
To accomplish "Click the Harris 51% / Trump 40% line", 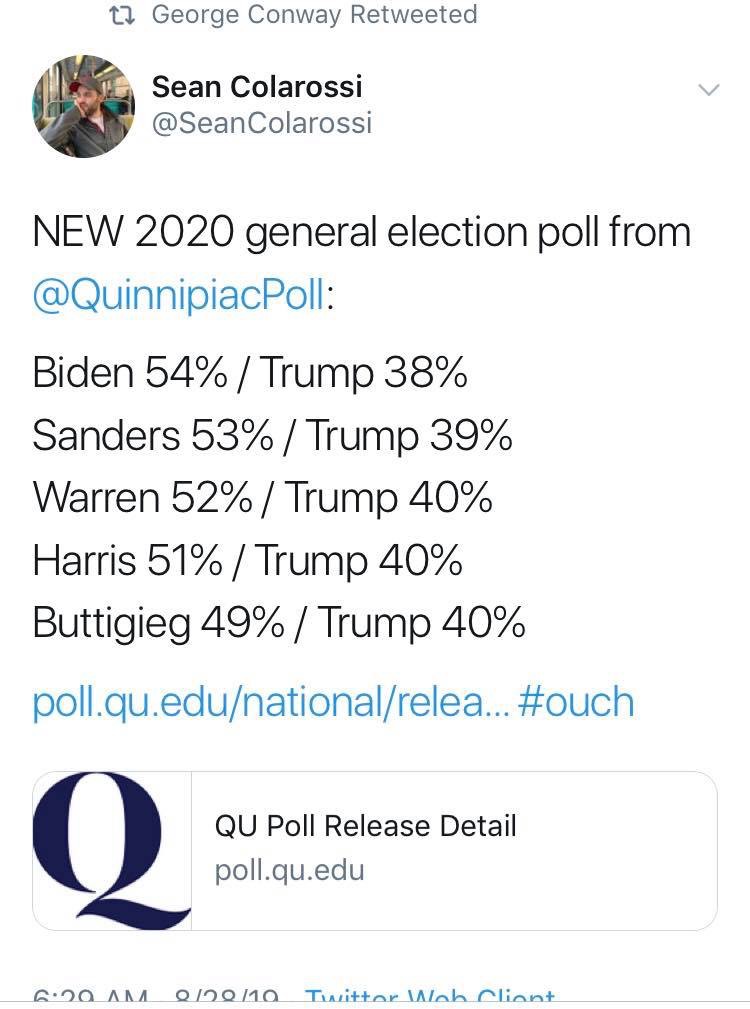I will 247,561.
